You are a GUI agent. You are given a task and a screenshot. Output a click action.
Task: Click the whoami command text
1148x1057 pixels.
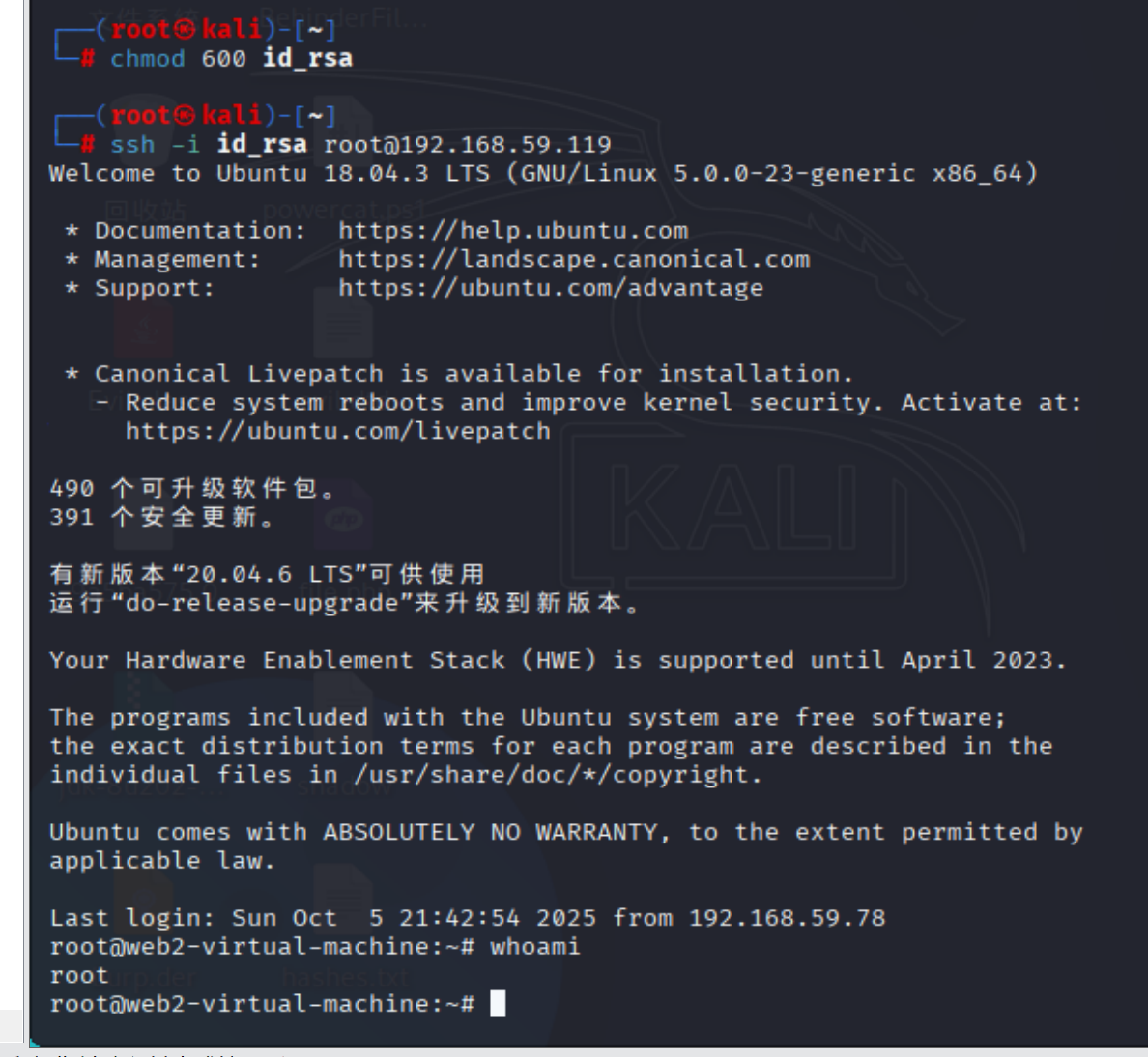[535, 946]
